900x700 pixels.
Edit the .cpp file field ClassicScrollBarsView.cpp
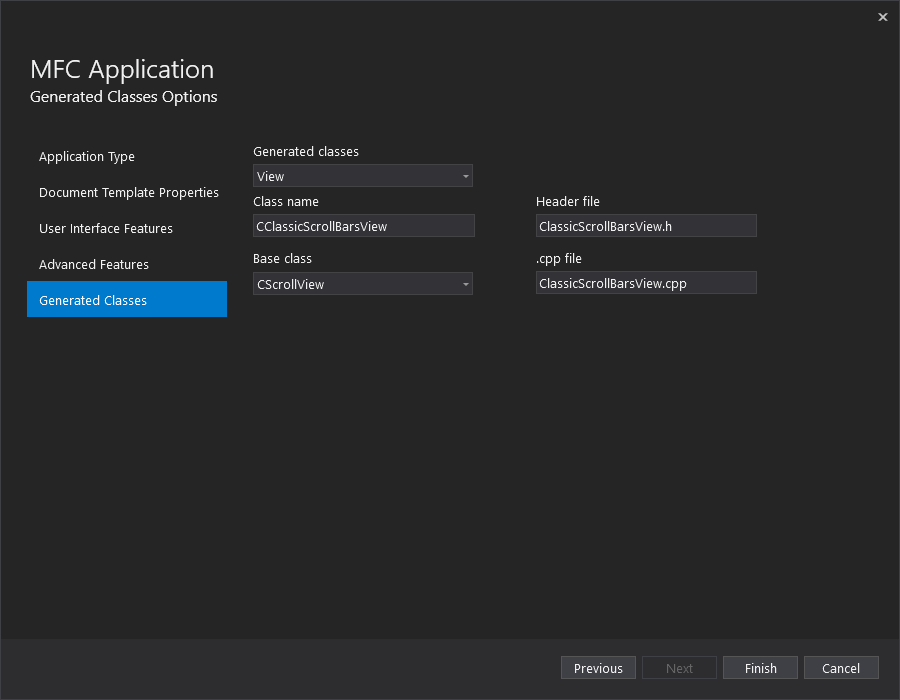click(646, 283)
